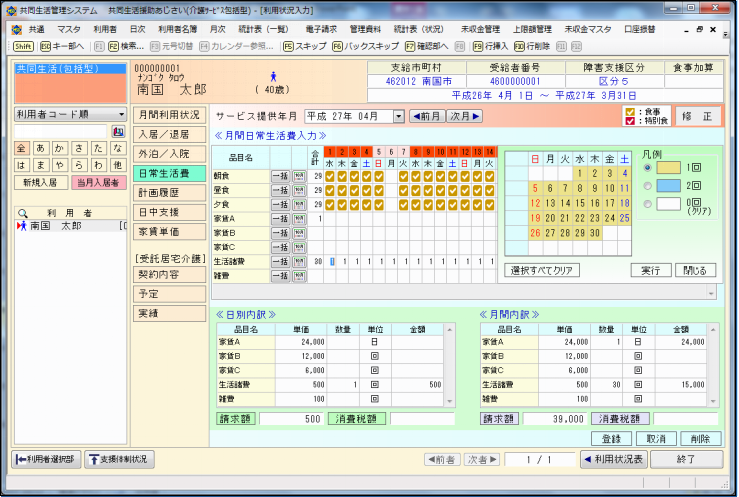Select day 15 in the calendar grid
Screen dimensions: 739x497
[x=578, y=202]
